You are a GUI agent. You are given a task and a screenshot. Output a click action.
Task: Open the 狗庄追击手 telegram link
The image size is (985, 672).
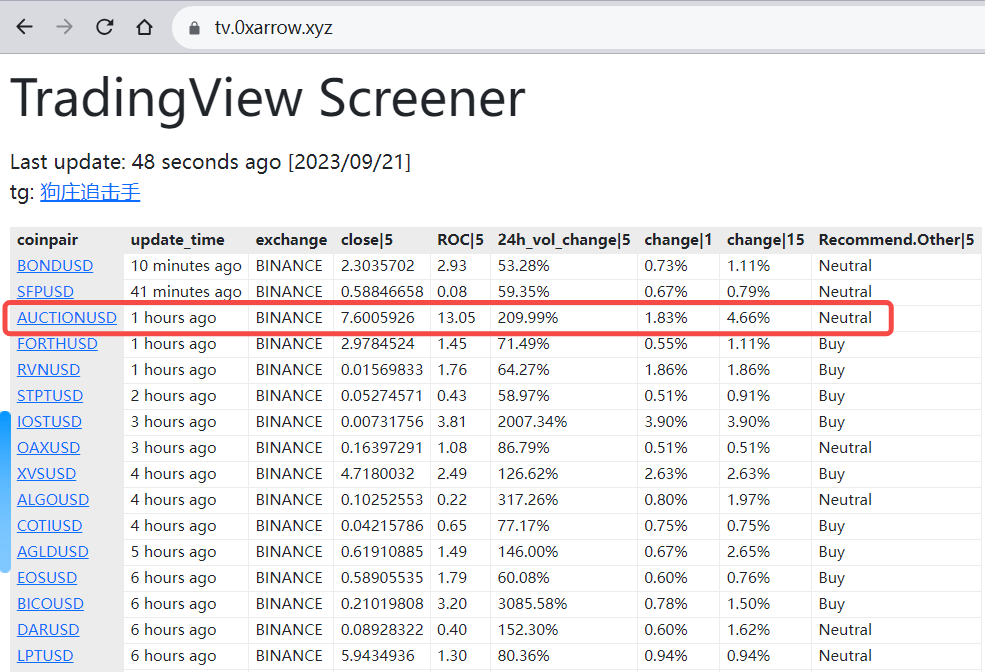(x=90, y=192)
